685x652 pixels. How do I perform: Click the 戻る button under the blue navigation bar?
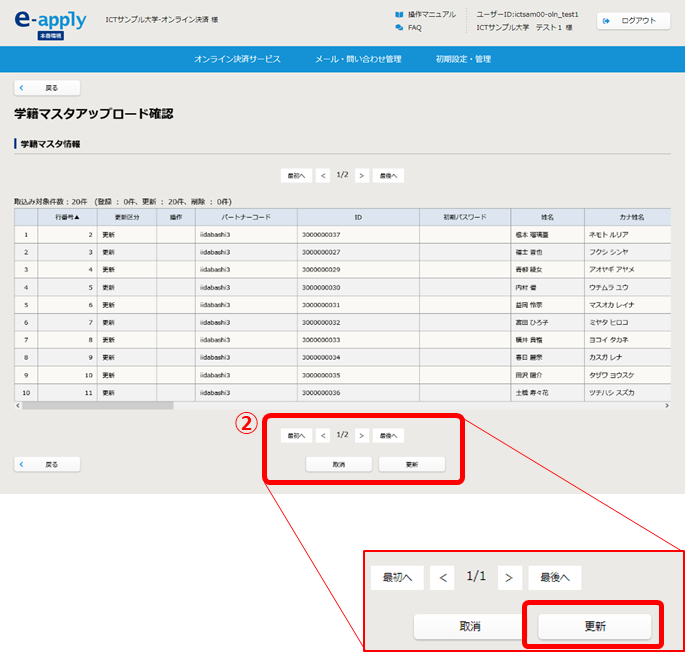pos(47,88)
